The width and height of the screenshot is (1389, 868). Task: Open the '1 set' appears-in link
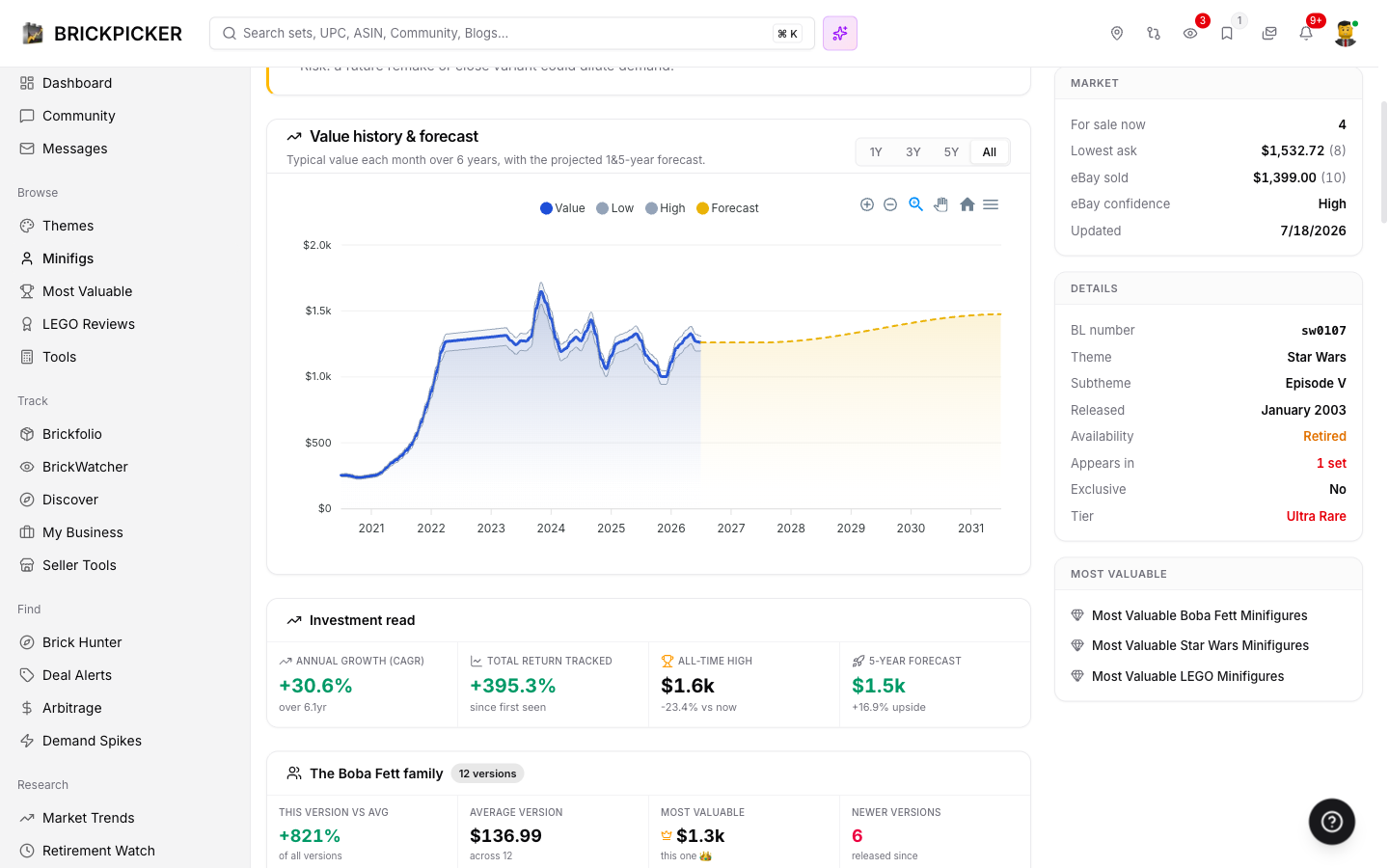point(1331,463)
